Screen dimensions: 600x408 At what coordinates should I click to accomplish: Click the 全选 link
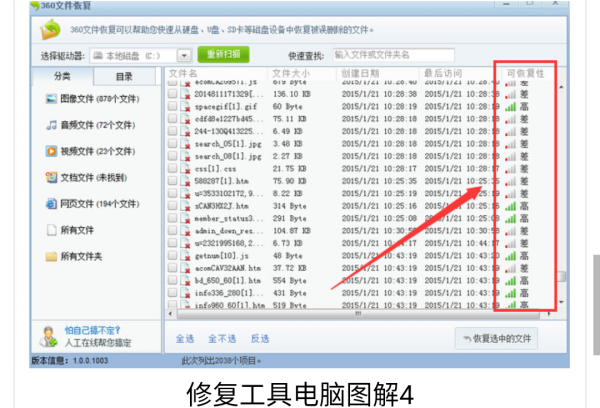point(185,339)
